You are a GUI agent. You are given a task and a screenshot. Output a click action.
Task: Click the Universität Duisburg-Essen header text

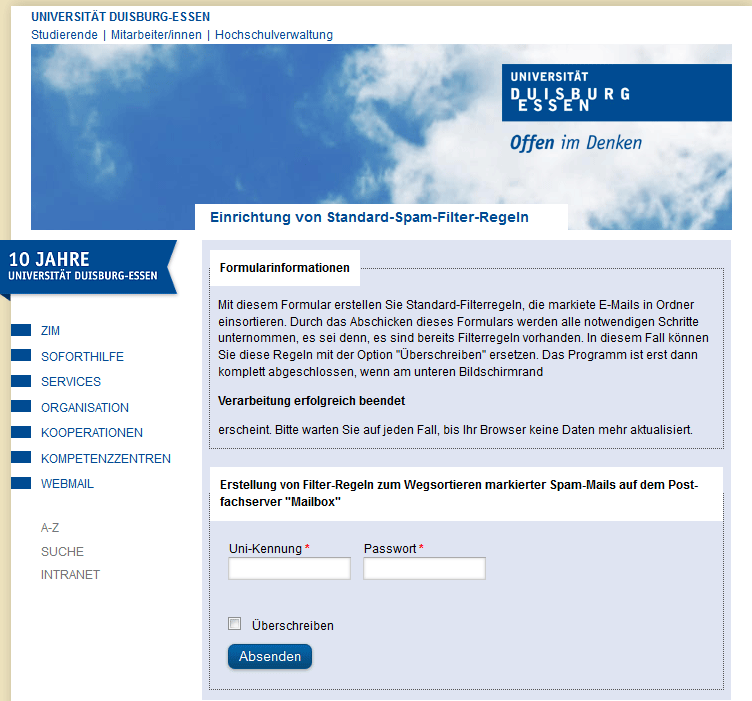coord(120,17)
